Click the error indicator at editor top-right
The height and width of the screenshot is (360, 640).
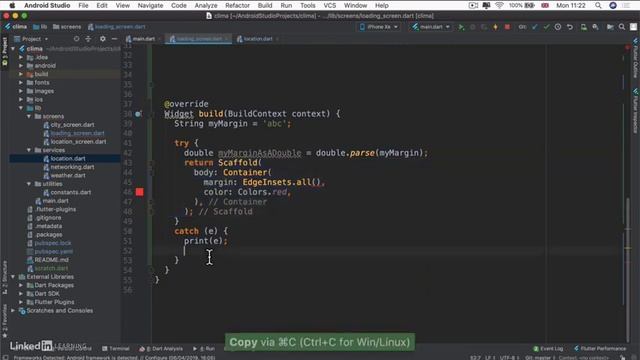tap(628, 48)
